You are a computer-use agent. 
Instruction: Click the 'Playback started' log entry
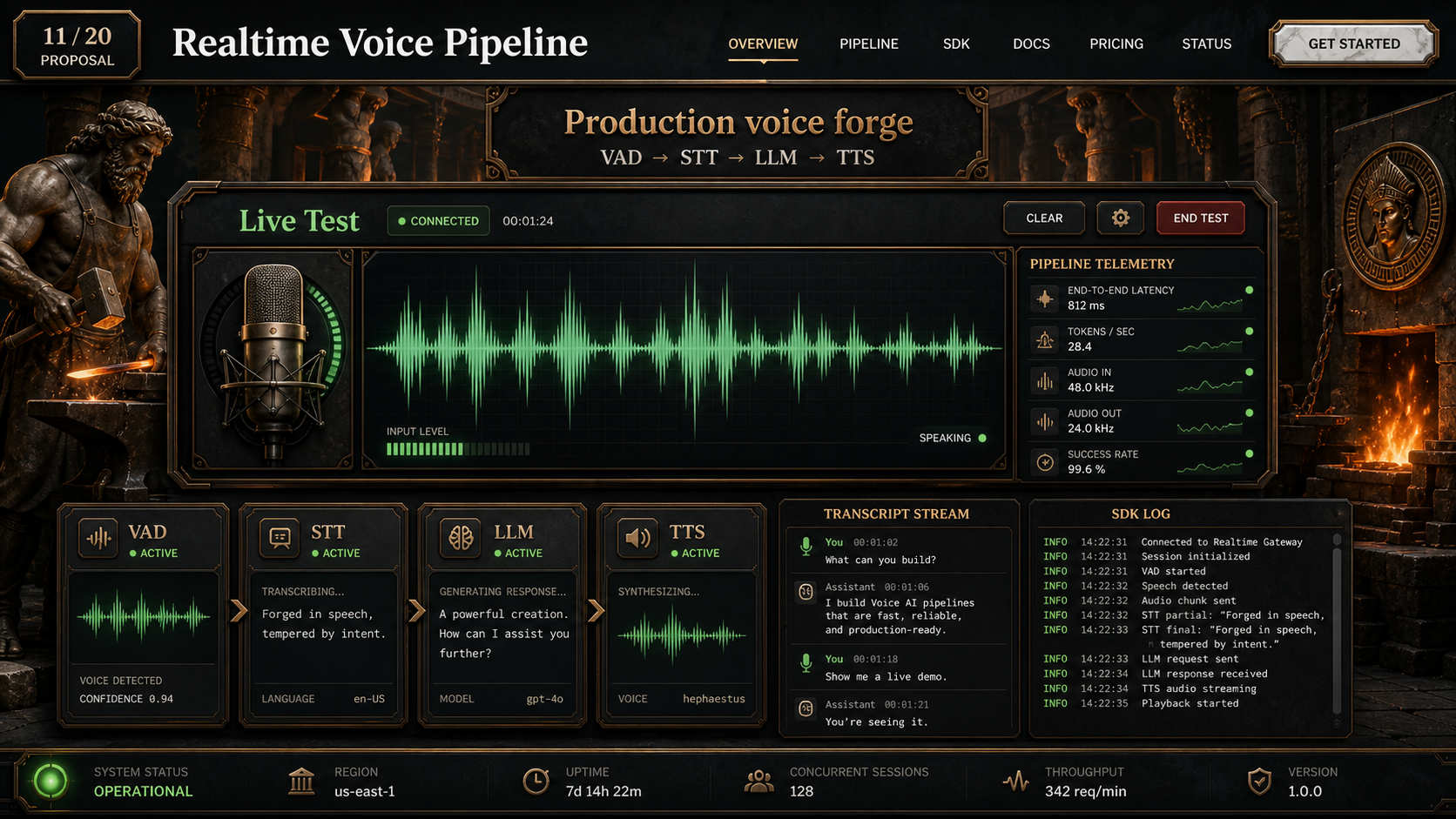point(1141,703)
